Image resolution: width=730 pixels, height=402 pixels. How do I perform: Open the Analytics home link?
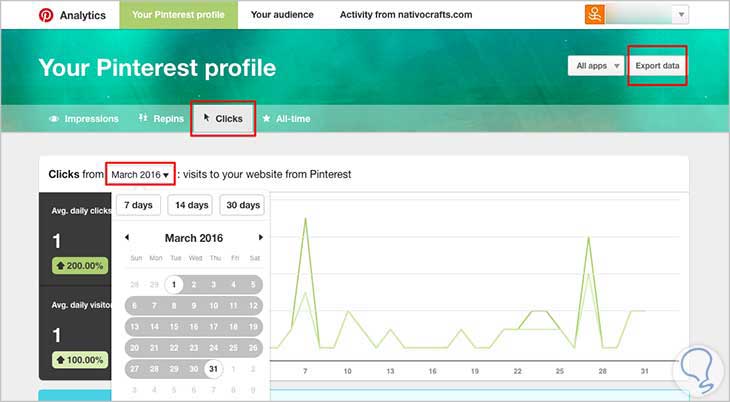pyautogui.click(x=82, y=15)
